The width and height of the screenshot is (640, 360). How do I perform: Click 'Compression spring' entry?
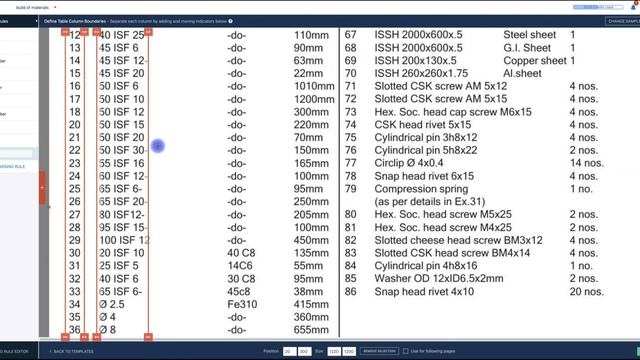(421, 189)
